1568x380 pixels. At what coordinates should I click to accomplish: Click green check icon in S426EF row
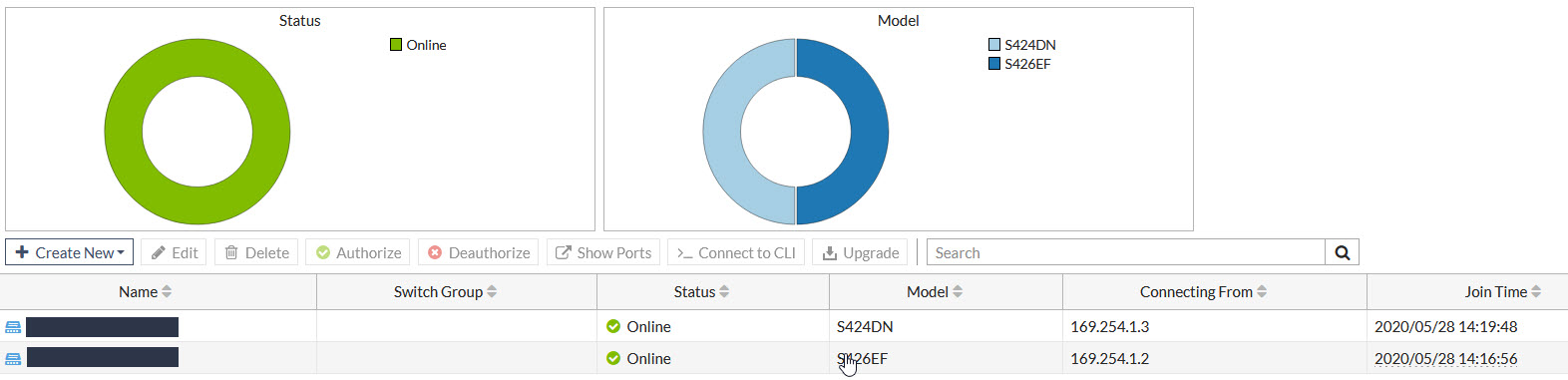coord(613,358)
